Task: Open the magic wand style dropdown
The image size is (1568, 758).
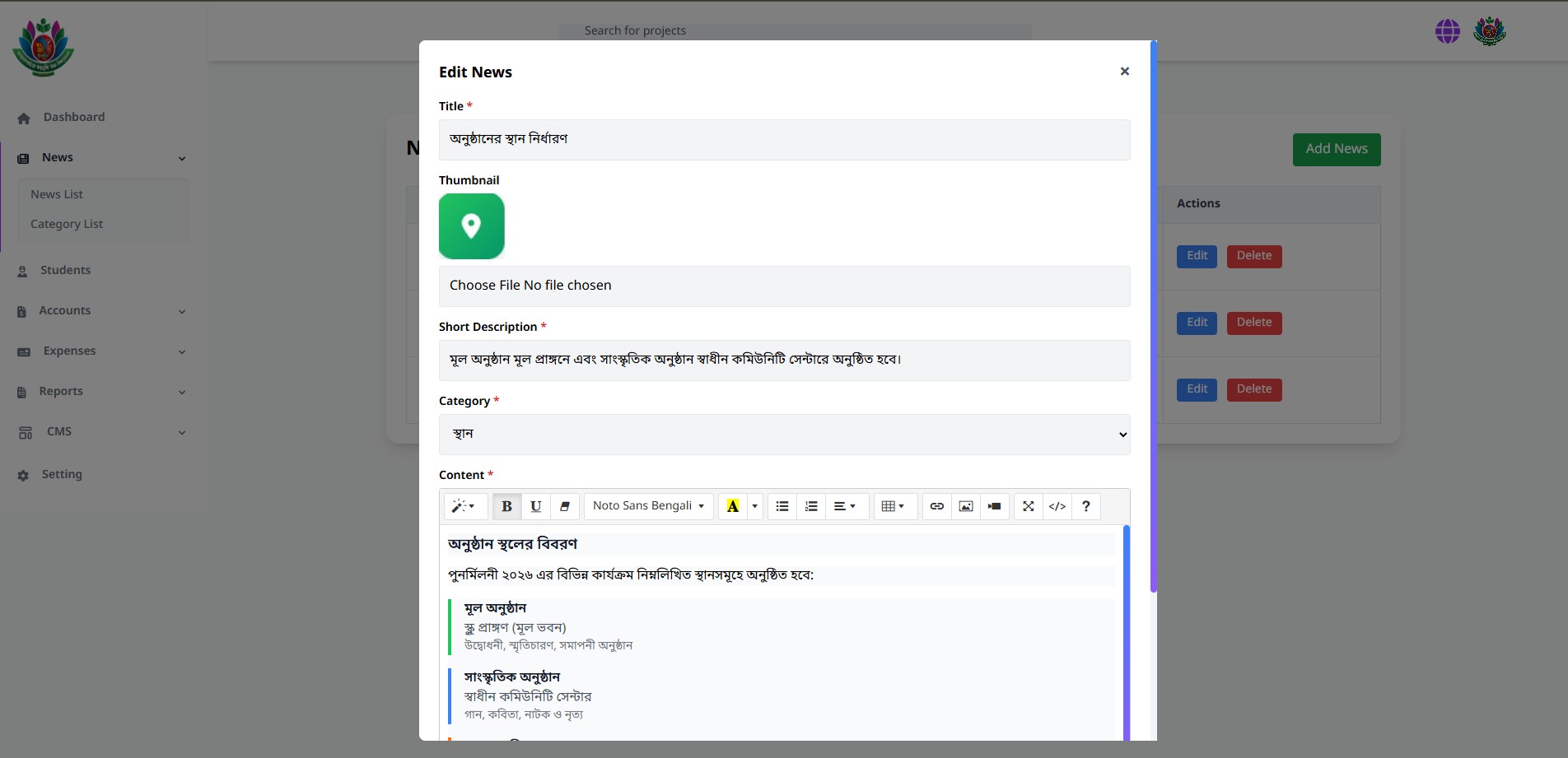Action: tap(464, 506)
